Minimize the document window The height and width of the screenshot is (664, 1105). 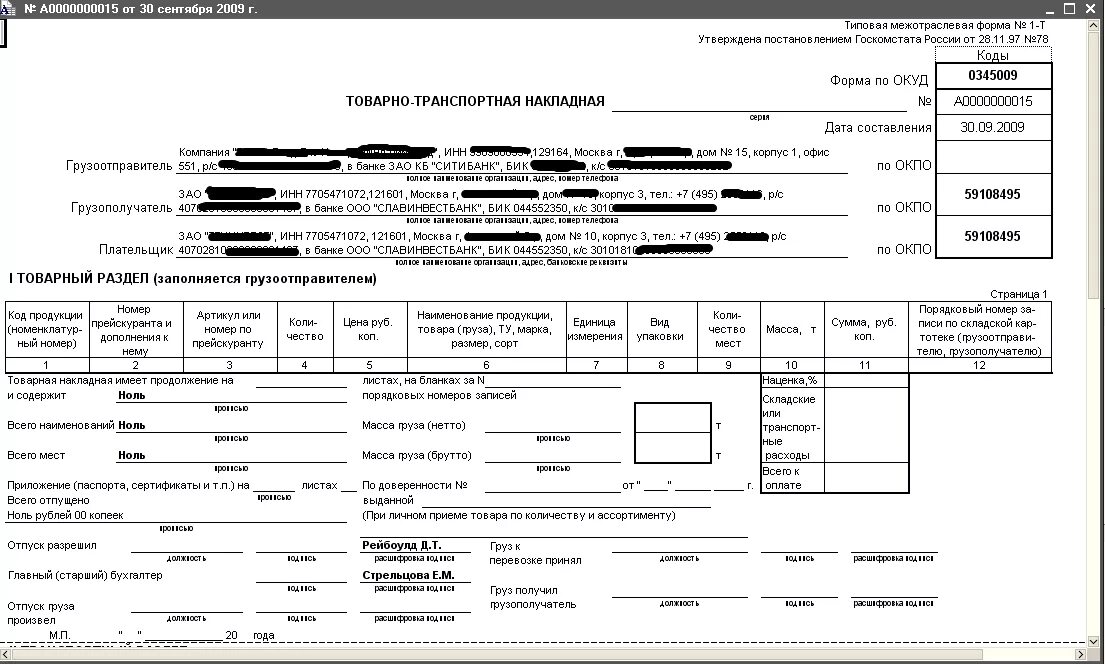[1051, 9]
